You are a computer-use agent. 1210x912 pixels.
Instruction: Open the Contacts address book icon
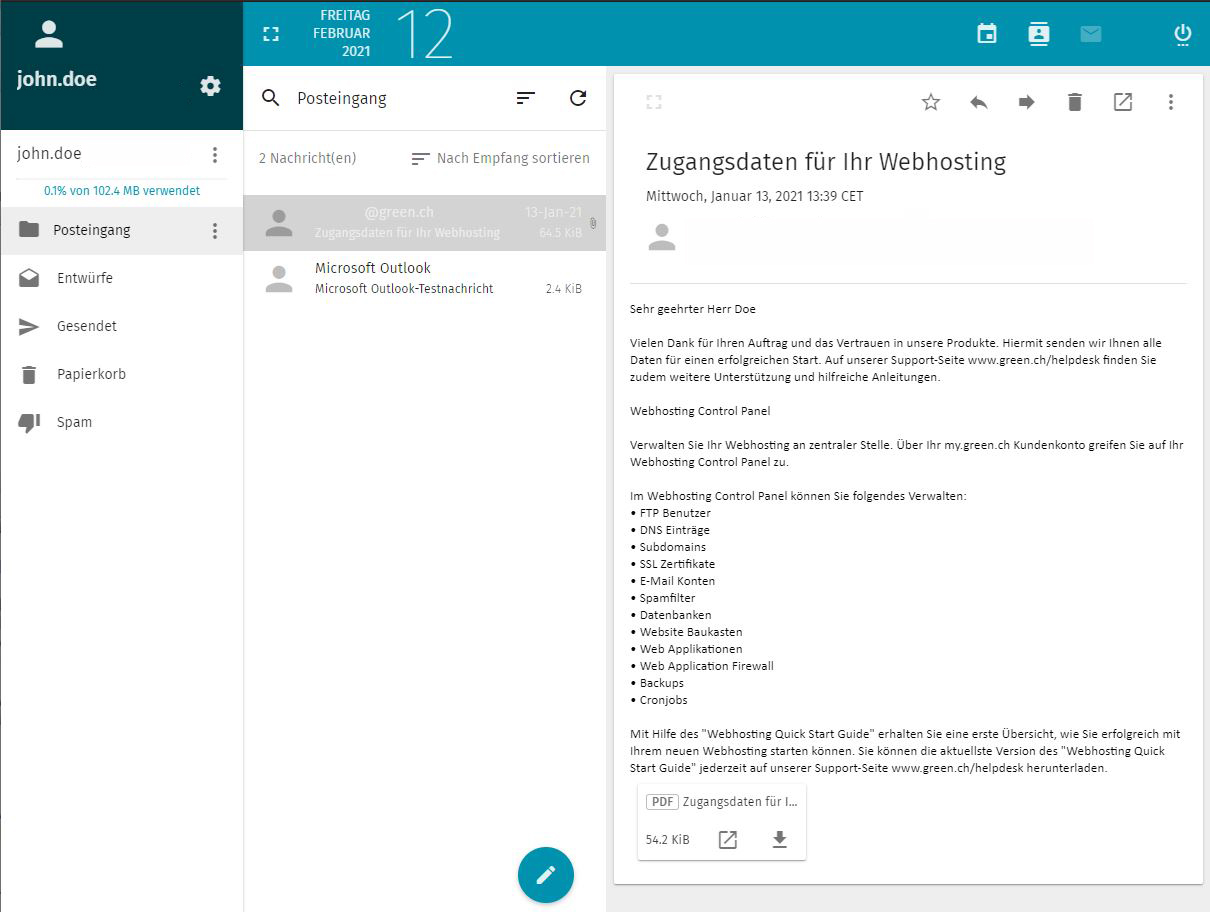[1038, 33]
